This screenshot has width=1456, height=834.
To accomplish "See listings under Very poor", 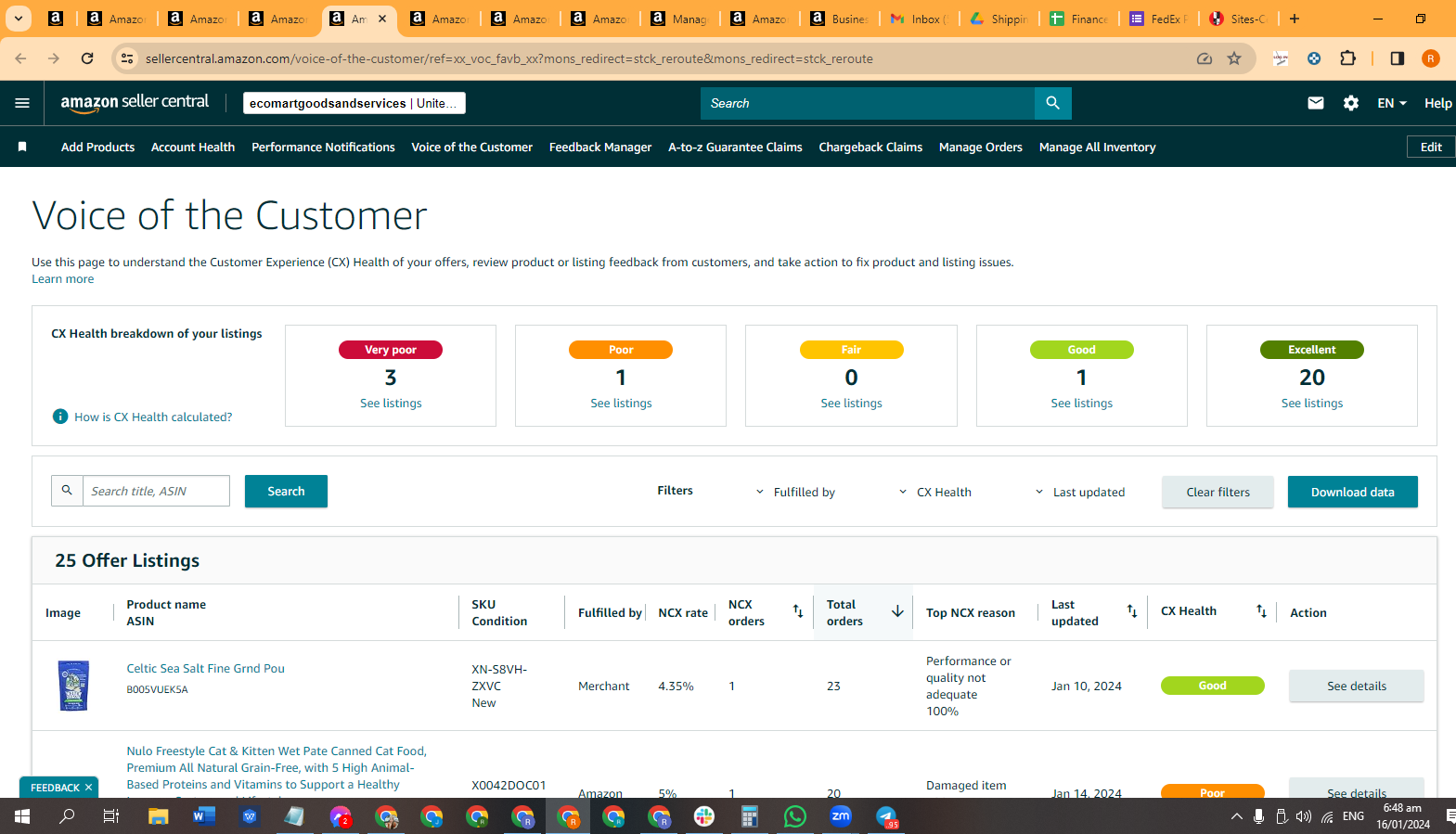I will click(x=391, y=403).
